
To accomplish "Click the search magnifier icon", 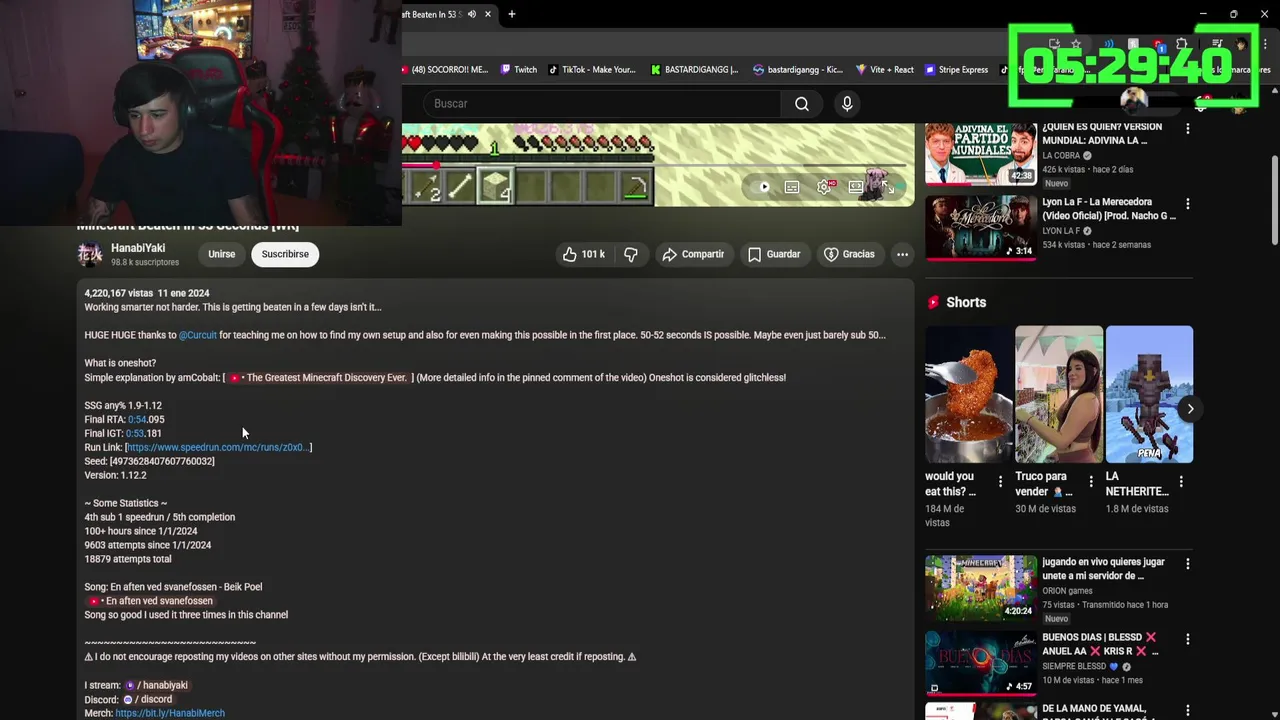I will click(x=802, y=104).
